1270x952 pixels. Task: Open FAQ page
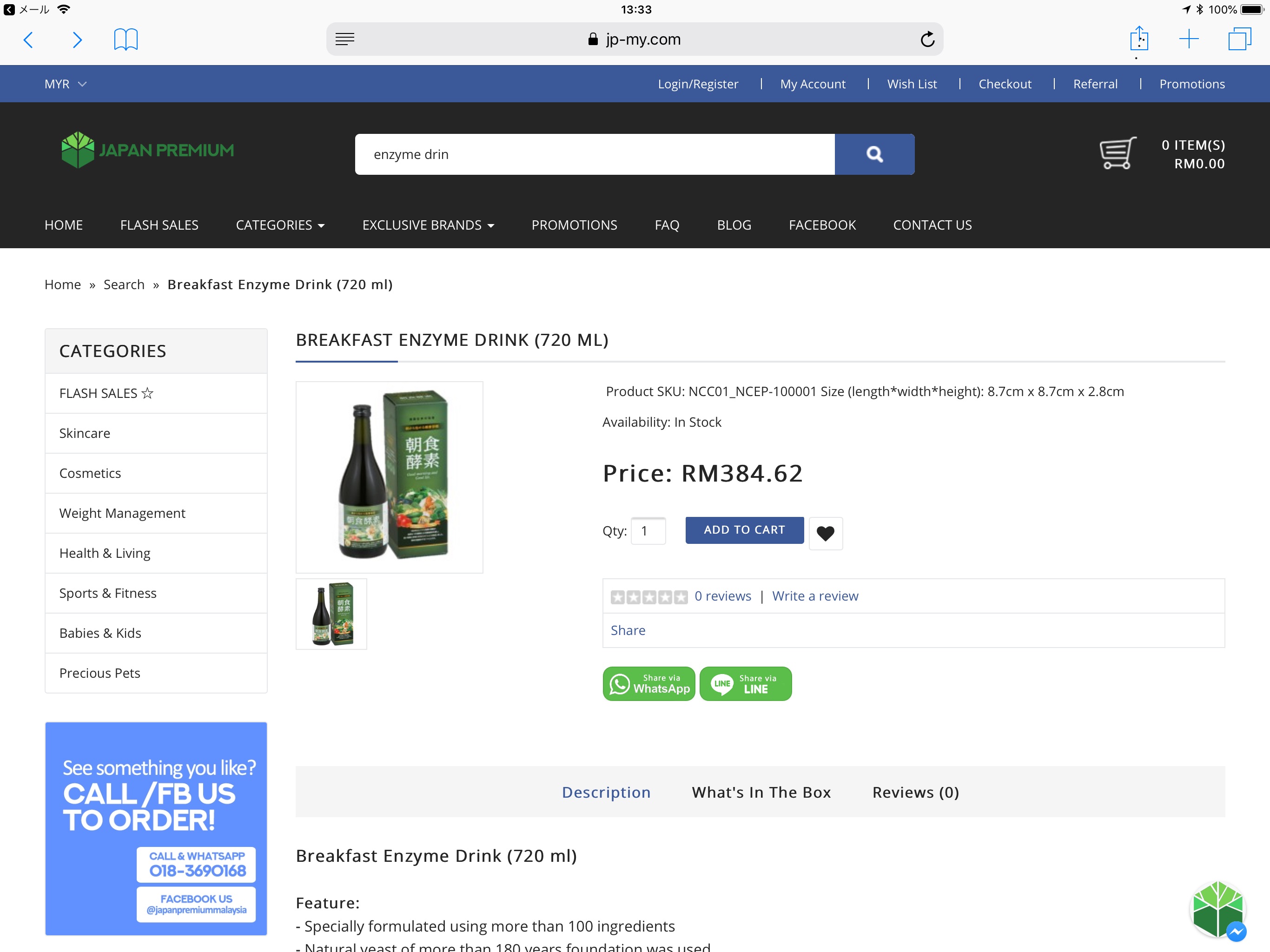667,225
